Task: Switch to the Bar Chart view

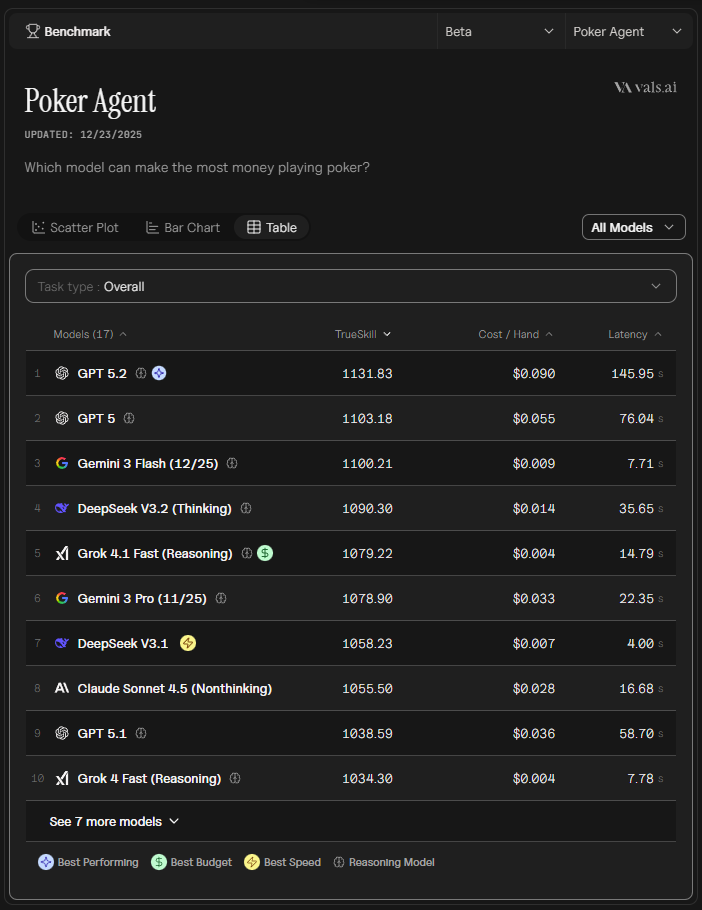Action: 182,227
